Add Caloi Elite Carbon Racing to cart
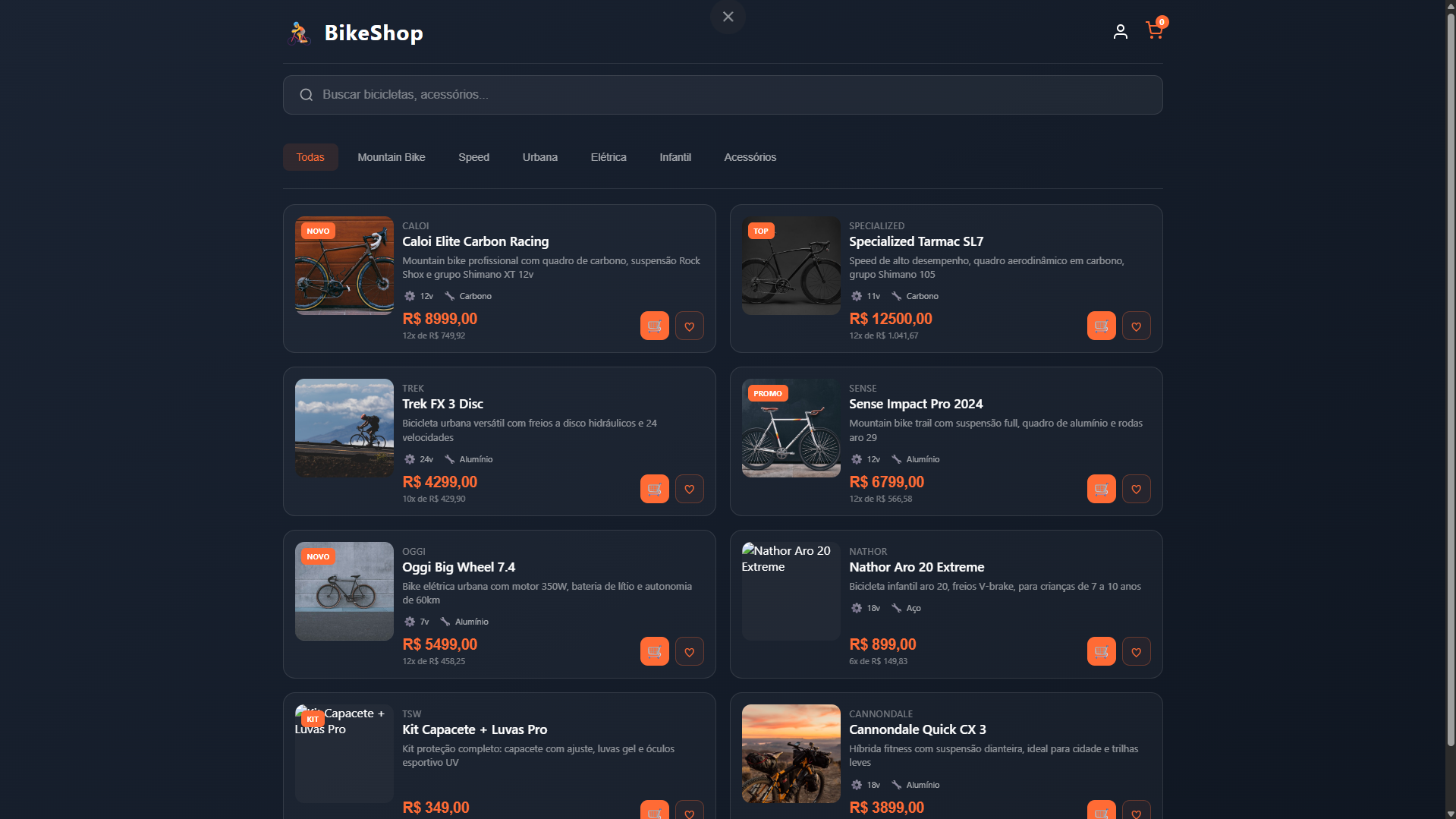Image resolution: width=1456 pixels, height=819 pixels. click(x=654, y=326)
